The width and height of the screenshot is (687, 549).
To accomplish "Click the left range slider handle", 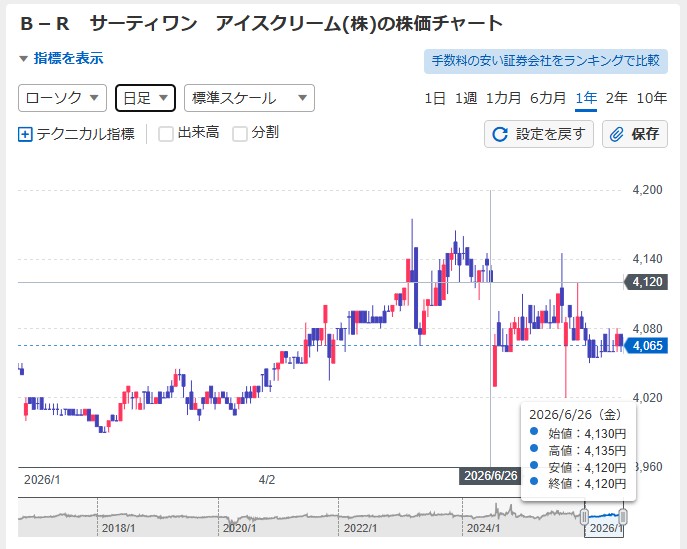I will [x=584, y=517].
